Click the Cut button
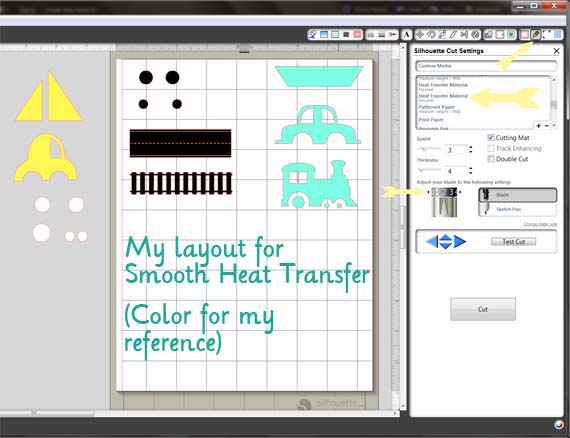Screen dimensions: 570x438 click(483, 309)
